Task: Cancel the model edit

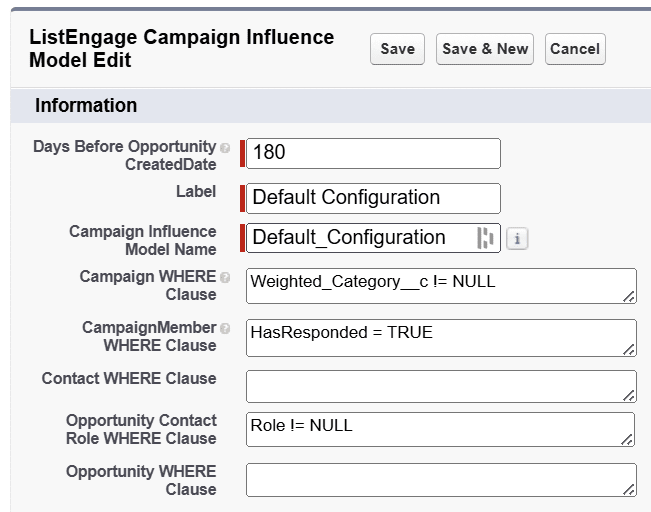Action: [575, 49]
